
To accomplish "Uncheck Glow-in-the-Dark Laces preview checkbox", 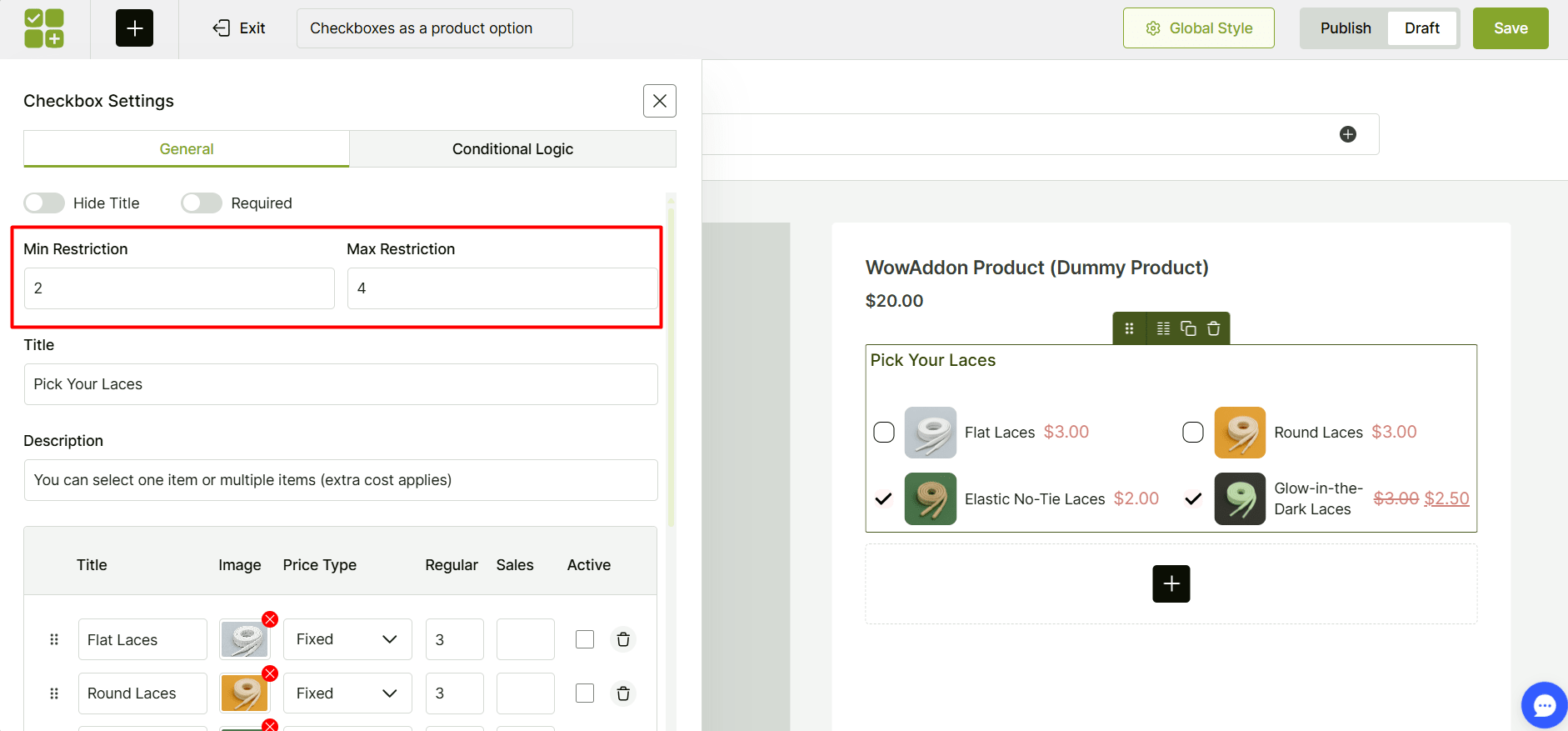I will 1193,499.
